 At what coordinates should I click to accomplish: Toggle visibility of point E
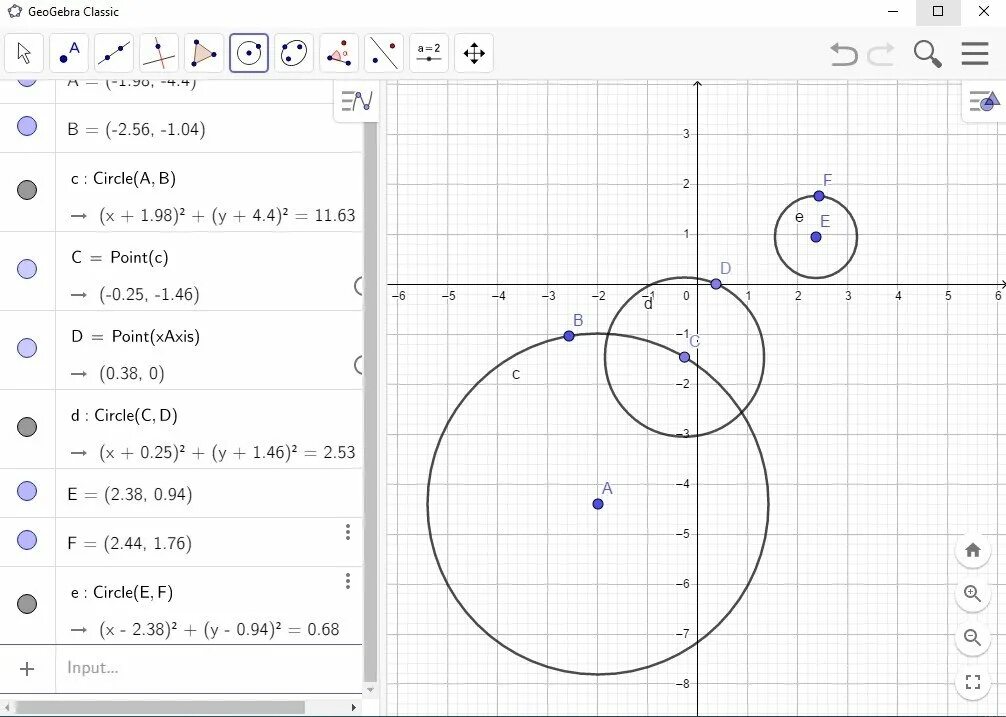(27, 491)
